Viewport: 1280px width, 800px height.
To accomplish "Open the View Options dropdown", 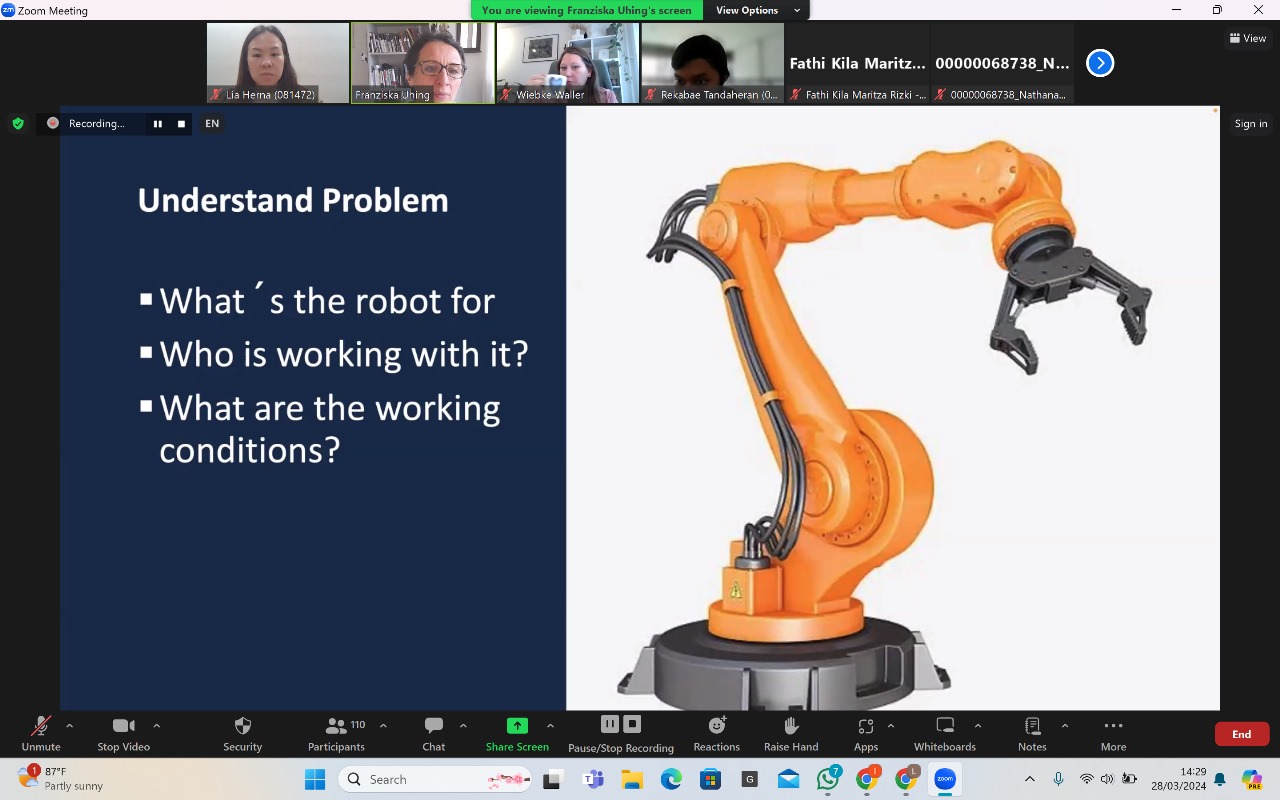I will point(757,10).
